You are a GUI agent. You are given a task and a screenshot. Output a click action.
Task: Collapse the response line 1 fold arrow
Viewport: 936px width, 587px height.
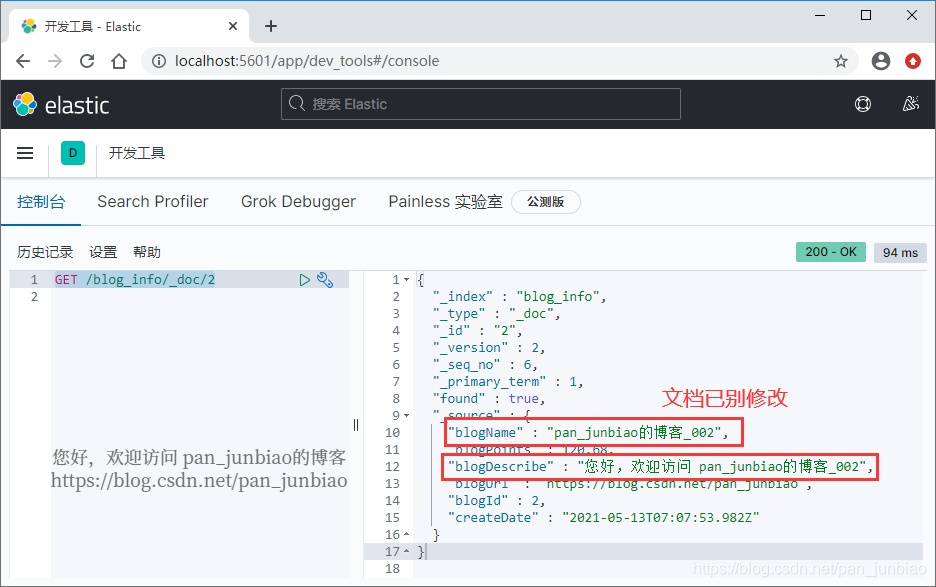pyautogui.click(x=407, y=279)
